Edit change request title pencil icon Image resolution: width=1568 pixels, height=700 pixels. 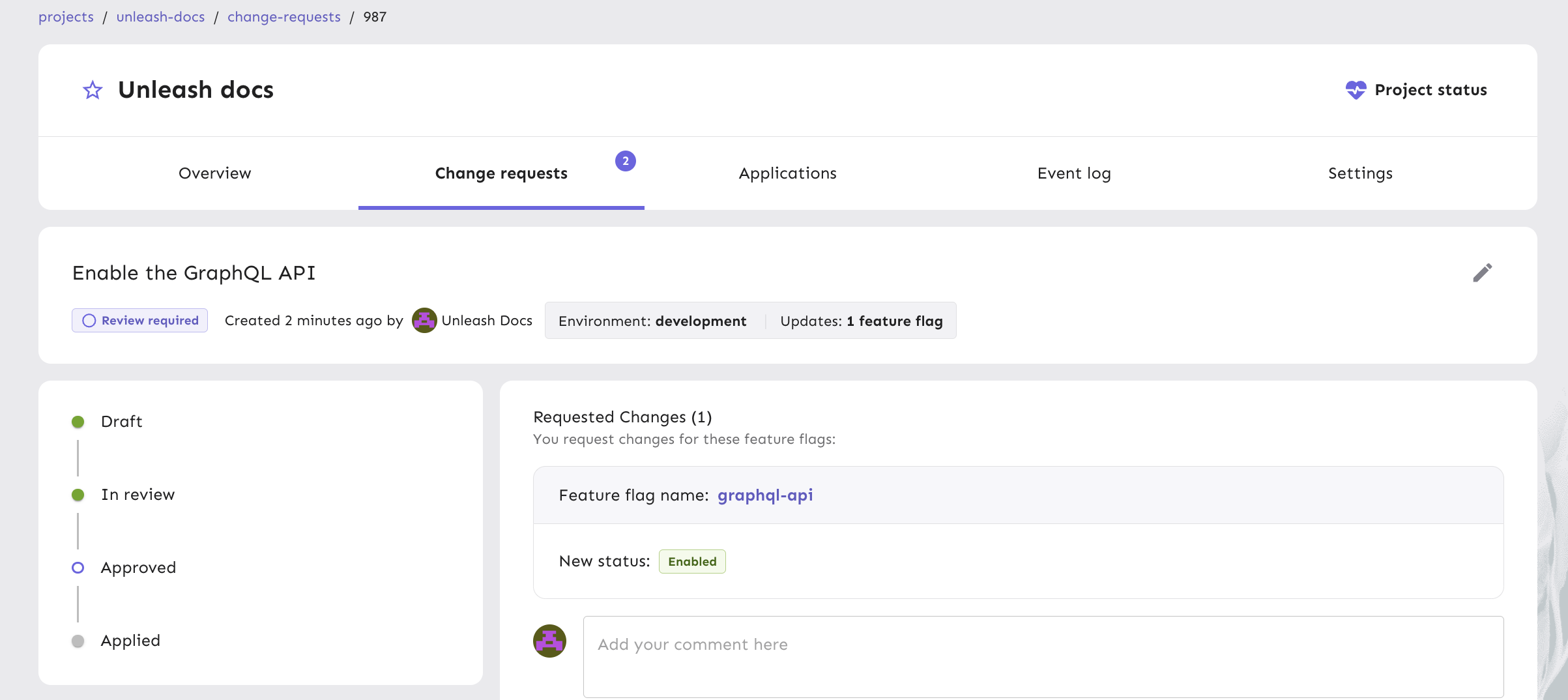tap(1482, 273)
